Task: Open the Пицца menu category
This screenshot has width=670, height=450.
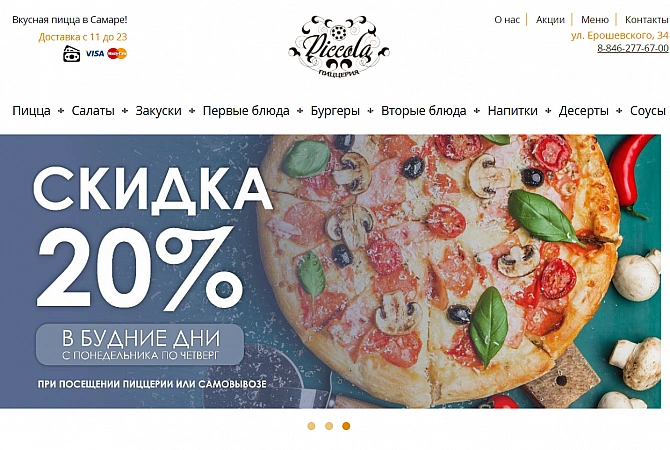Action: [31, 111]
